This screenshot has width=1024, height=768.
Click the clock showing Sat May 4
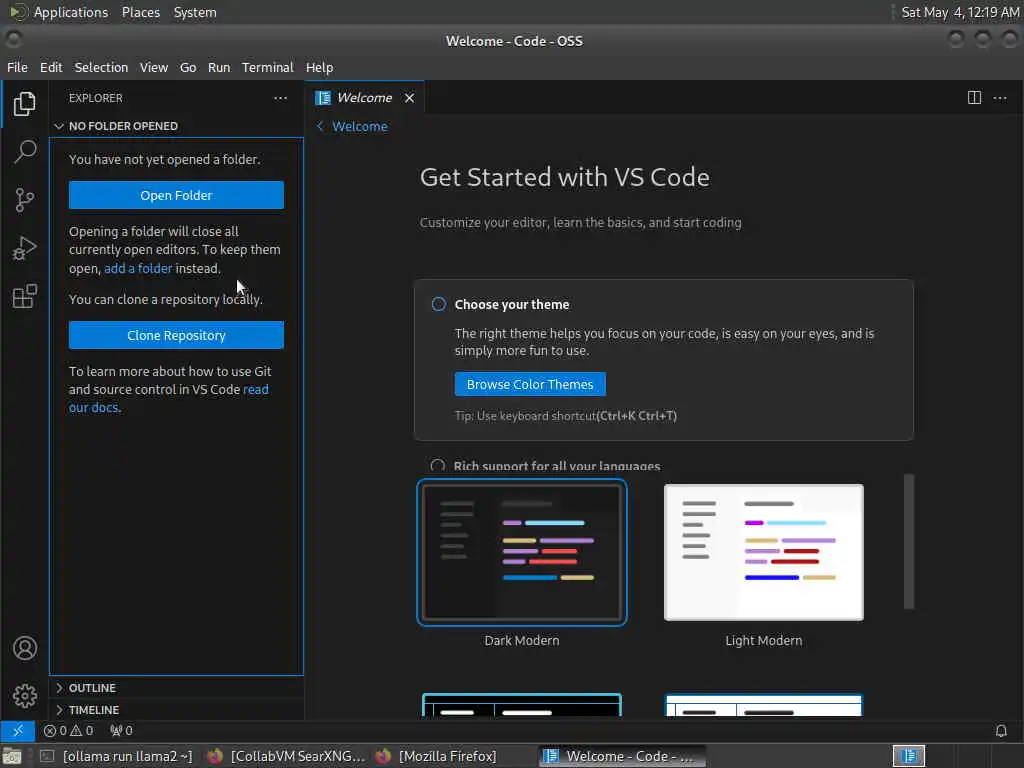pos(960,12)
